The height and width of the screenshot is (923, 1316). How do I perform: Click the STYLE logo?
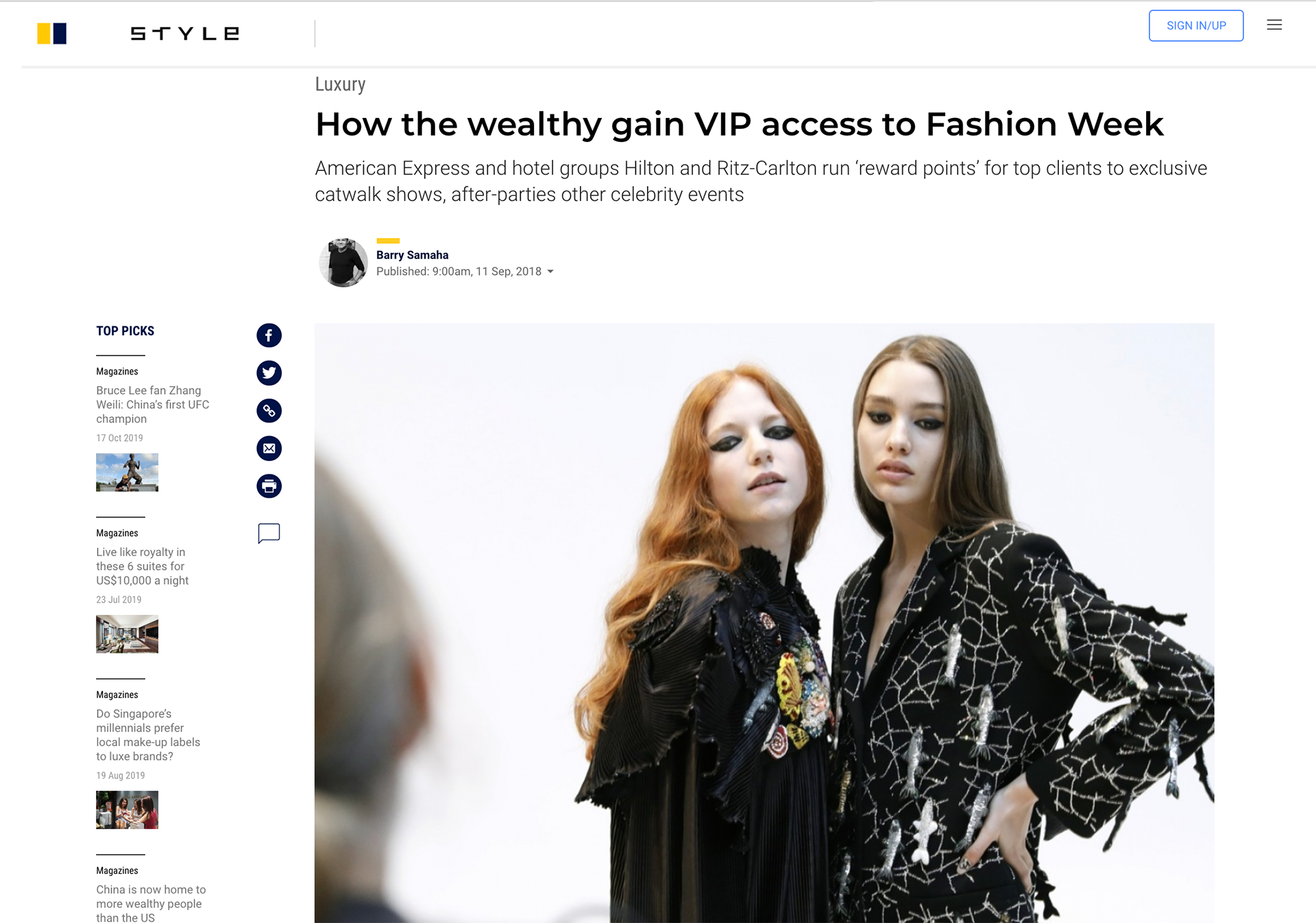point(185,34)
